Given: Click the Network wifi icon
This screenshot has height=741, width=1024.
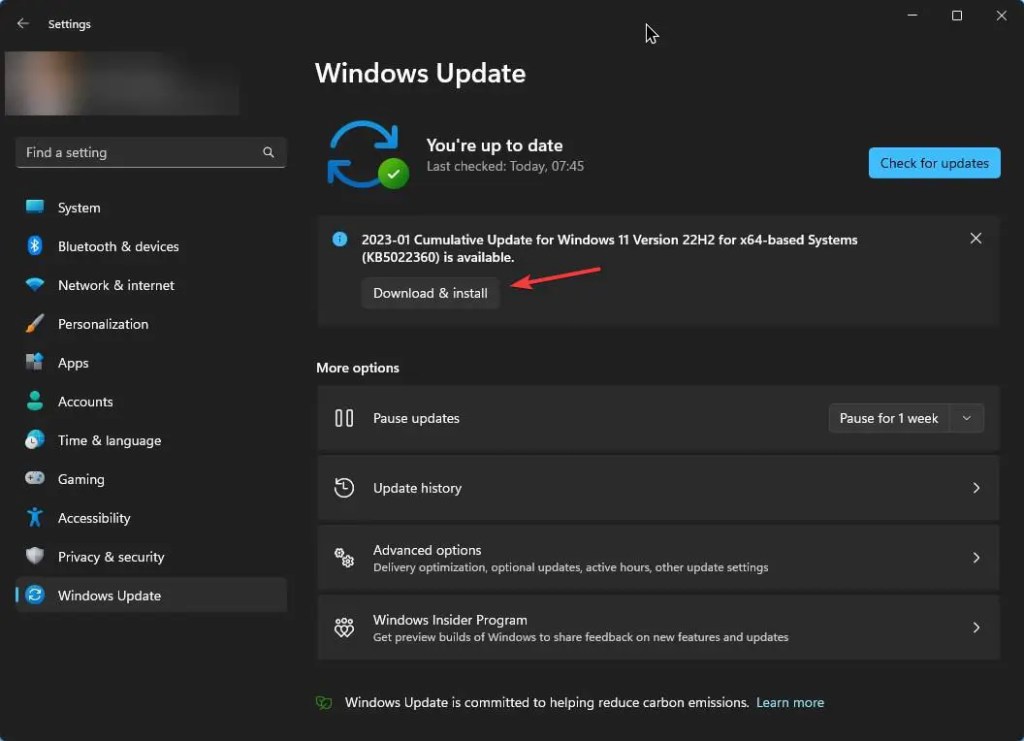Looking at the screenshot, I should click(x=35, y=285).
